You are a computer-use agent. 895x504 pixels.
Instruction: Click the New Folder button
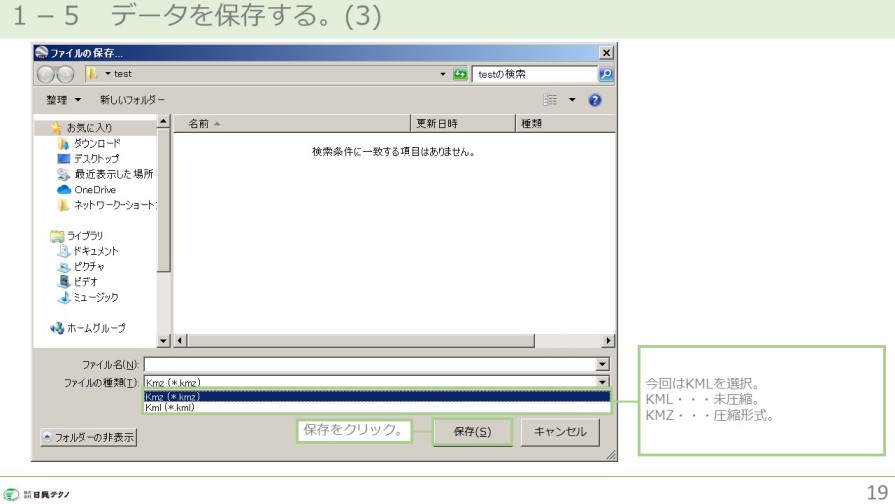pos(132,100)
